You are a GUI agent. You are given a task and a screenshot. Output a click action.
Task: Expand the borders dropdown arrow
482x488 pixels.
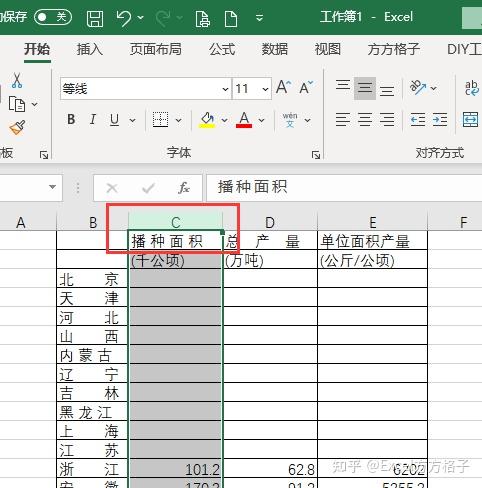179,120
